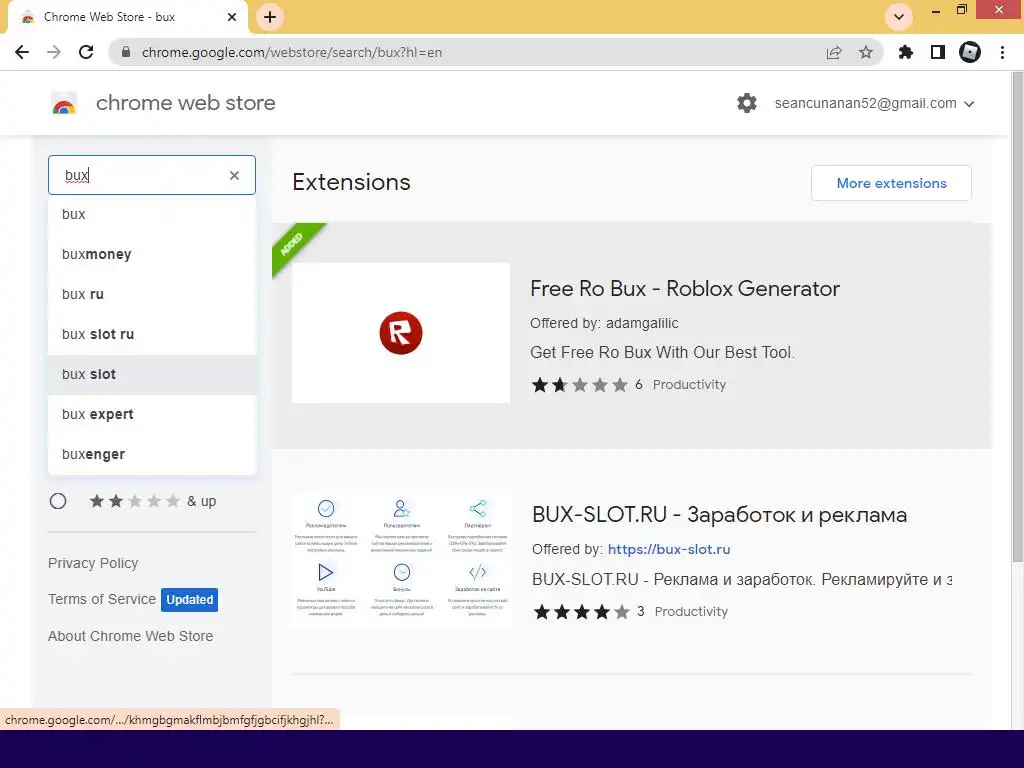Open the BUX-SLOT.RU extension thumbnail

(x=401, y=559)
